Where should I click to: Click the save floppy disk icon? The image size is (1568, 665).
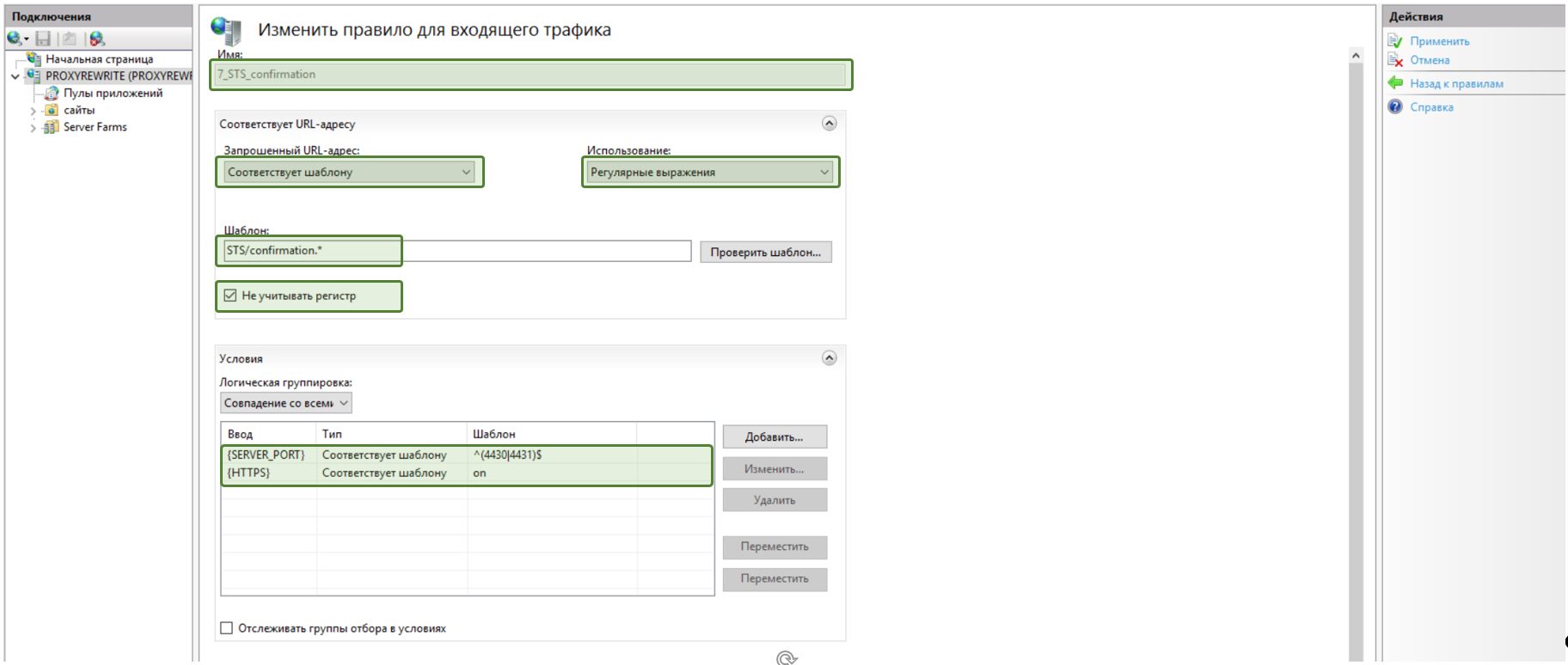[43, 39]
